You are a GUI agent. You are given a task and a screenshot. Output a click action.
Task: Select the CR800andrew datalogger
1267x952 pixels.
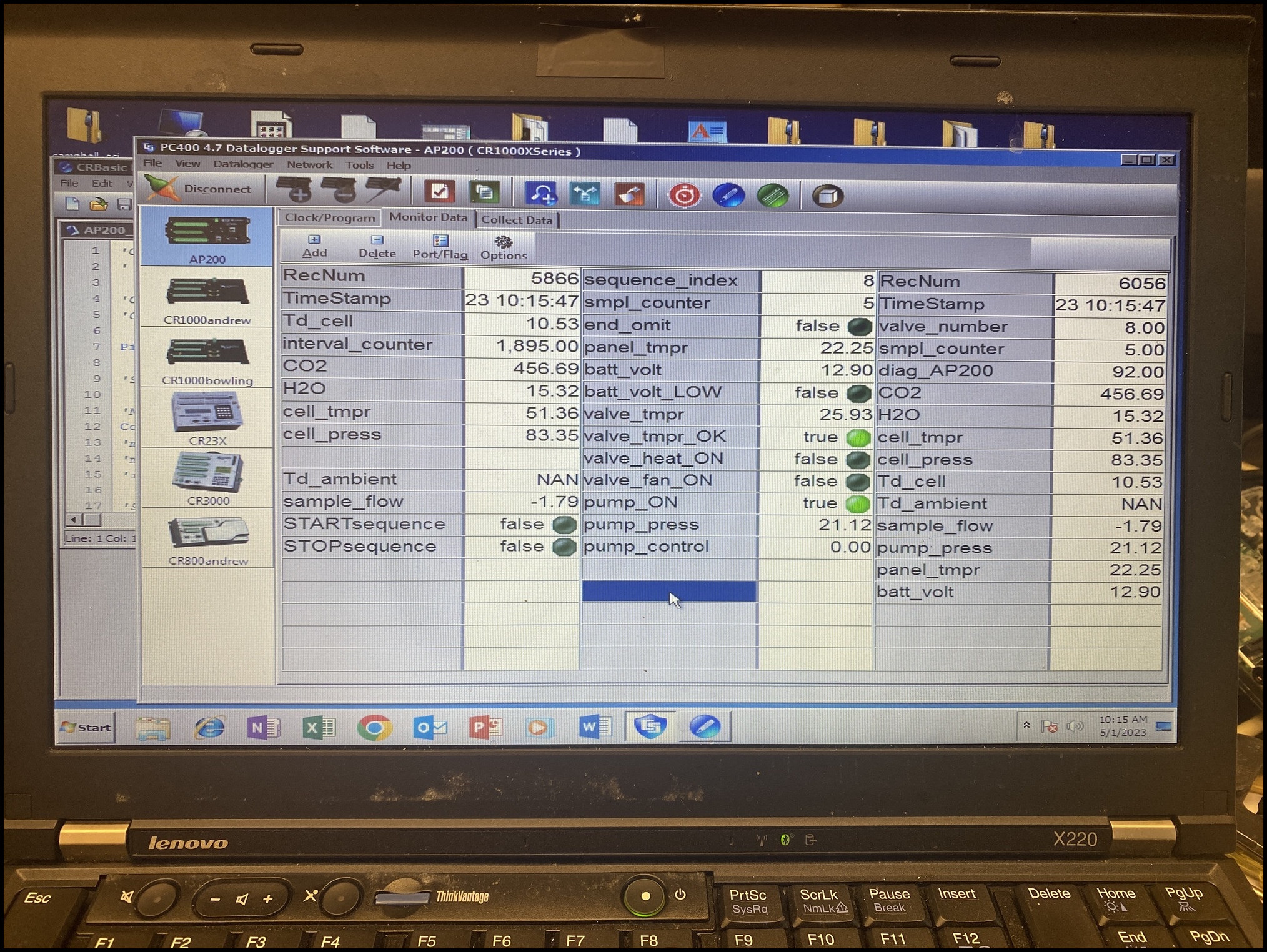coord(207,539)
